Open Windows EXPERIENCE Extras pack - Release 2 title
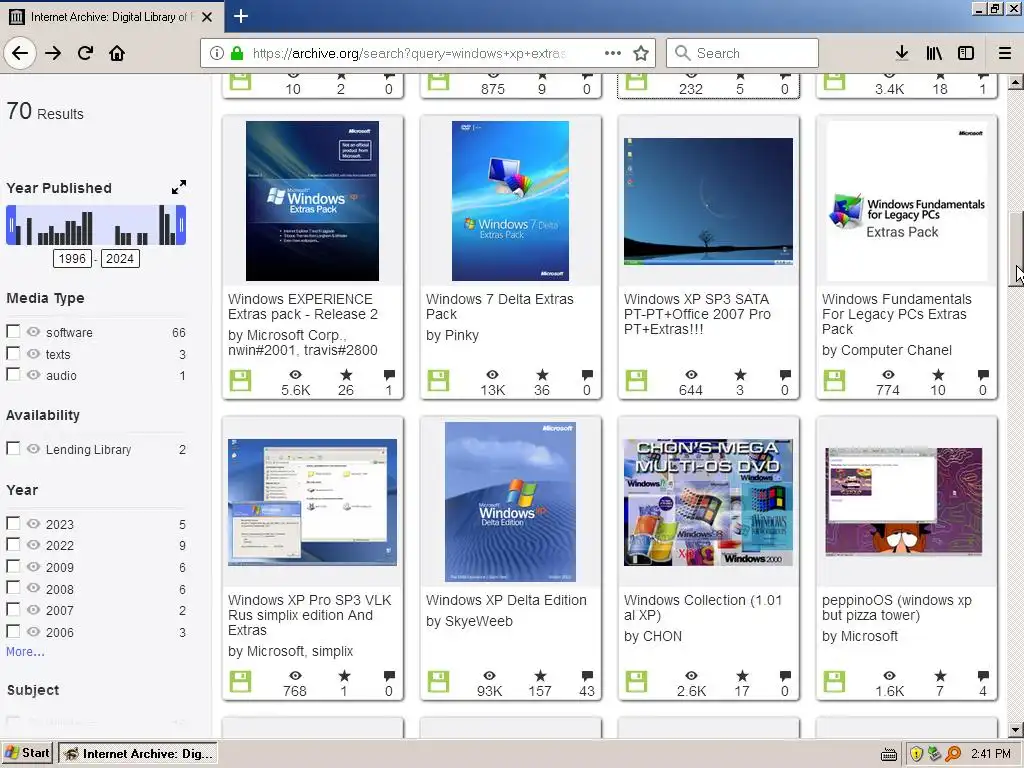The width and height of the screenshot is (1024, 768). point(303,306)
